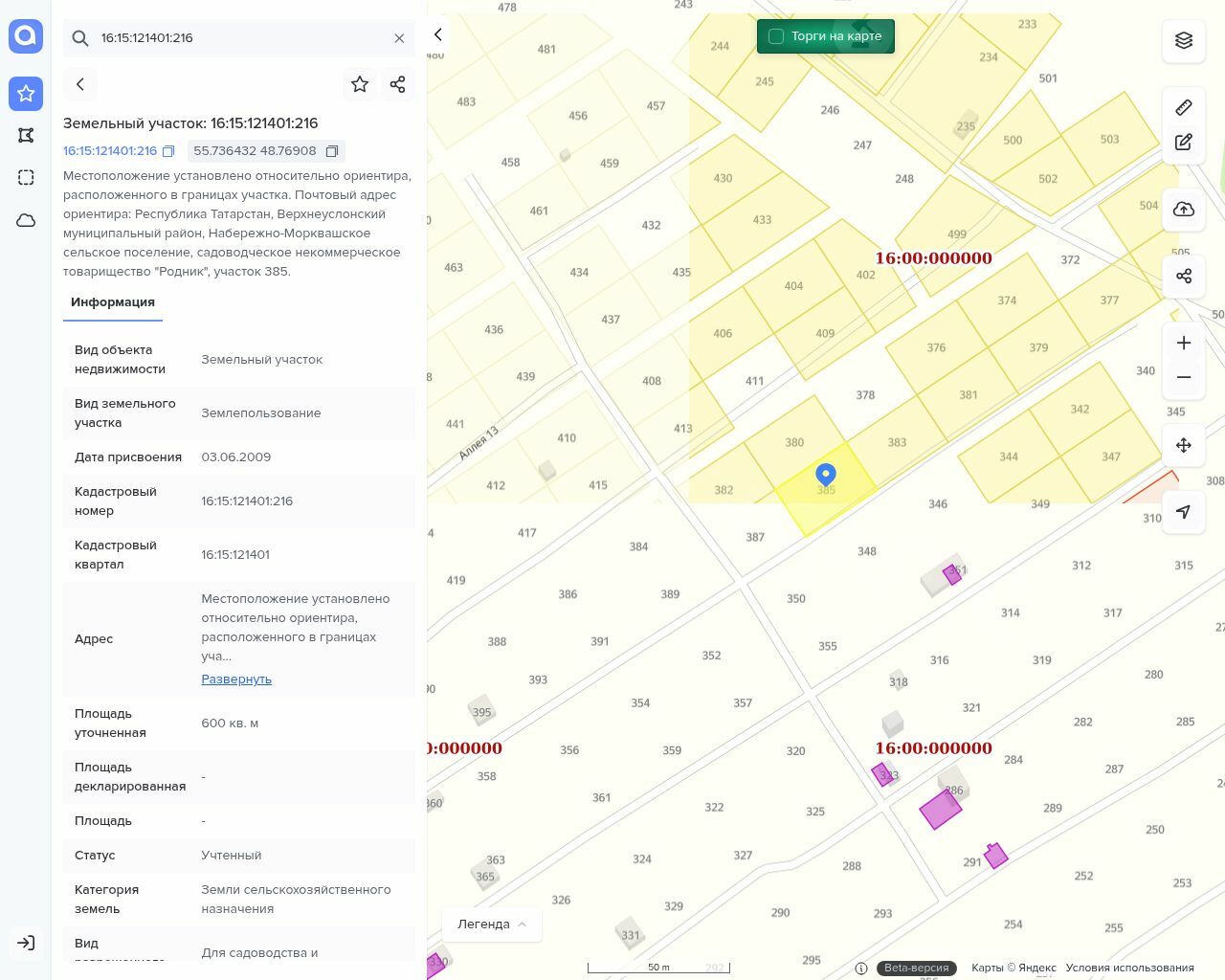The width and height of the screenshot is (1225, 980).
Task: Open the favorites section in sidebar
Action: [x=26, y=93]
